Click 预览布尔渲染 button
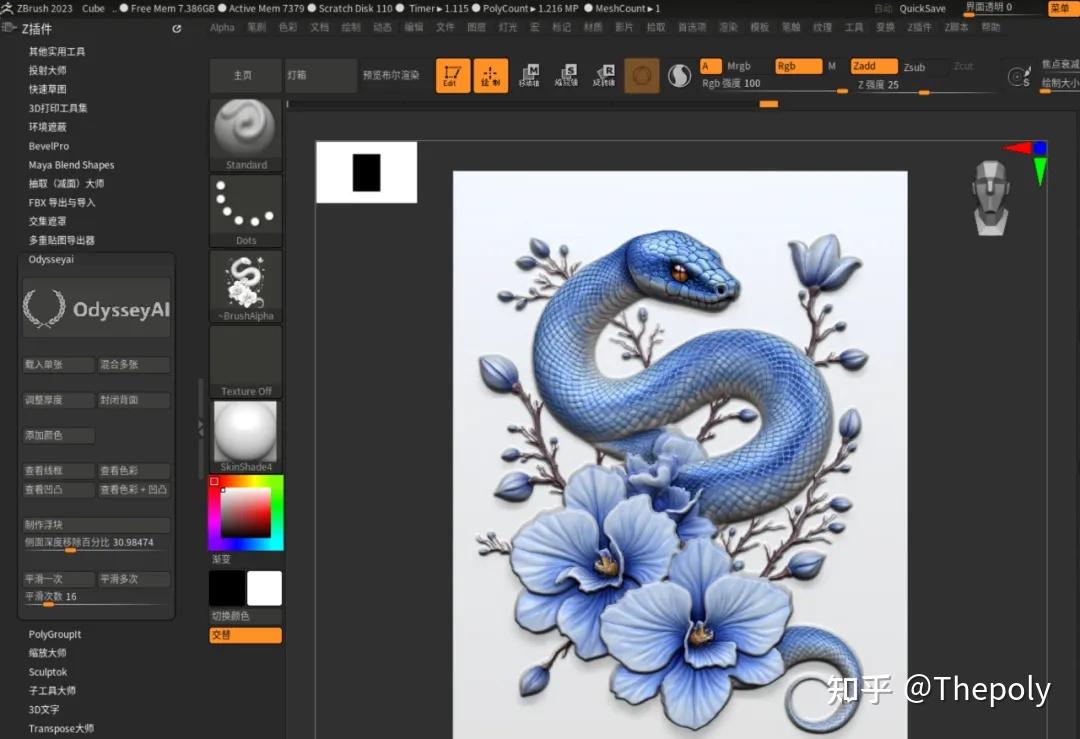The width and height of the screenshot is (1080, 739). (391, 75)
